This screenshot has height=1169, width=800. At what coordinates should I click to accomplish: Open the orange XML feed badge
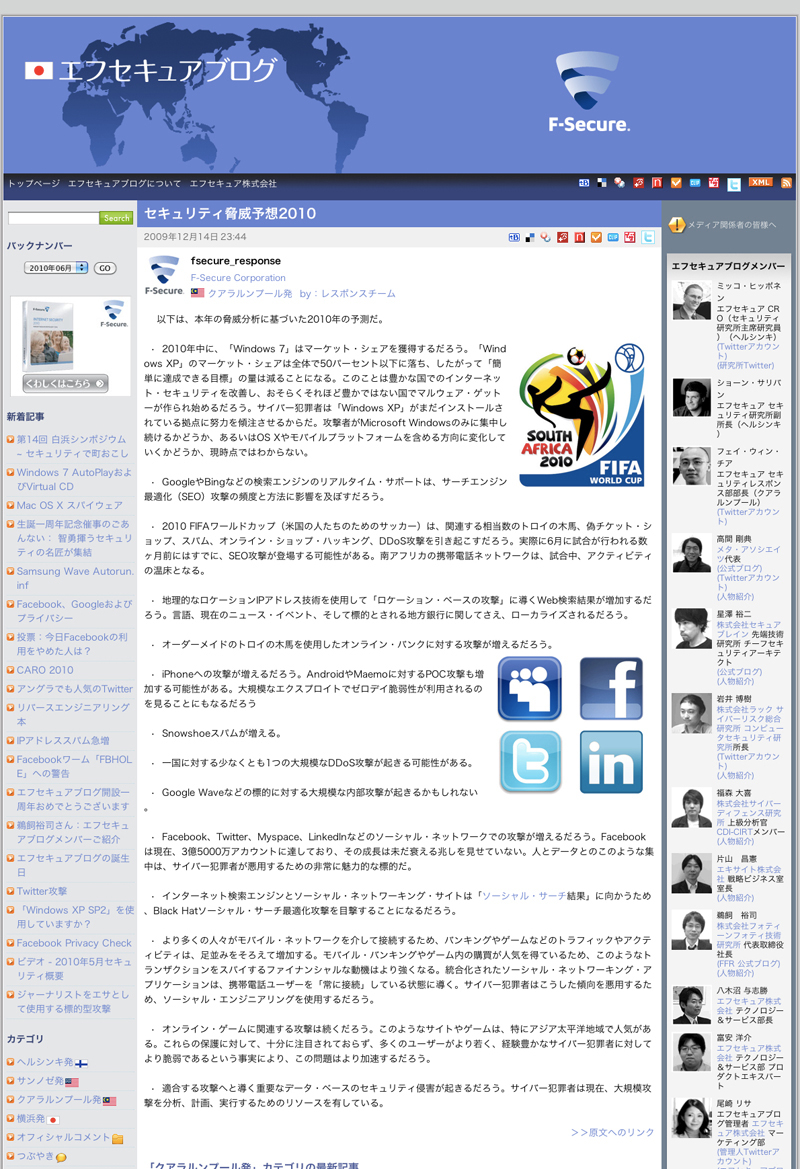point(760,182)
